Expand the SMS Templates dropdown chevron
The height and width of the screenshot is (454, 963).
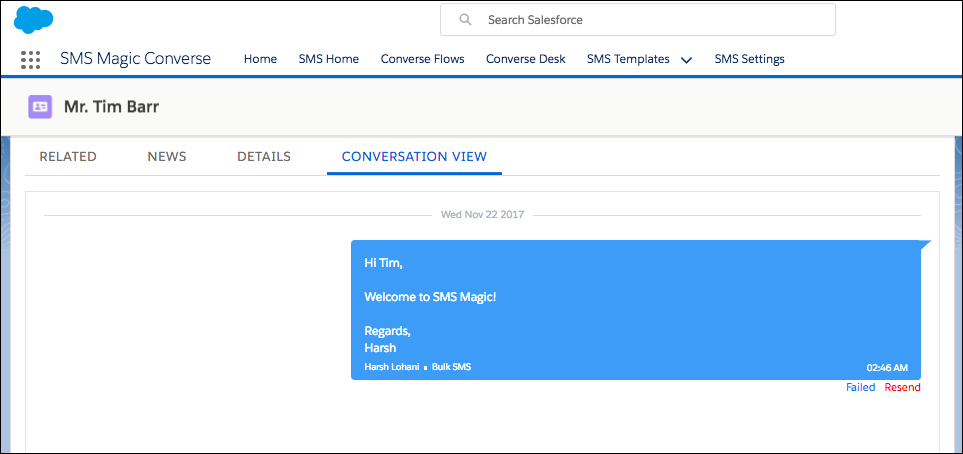point(687,60)
